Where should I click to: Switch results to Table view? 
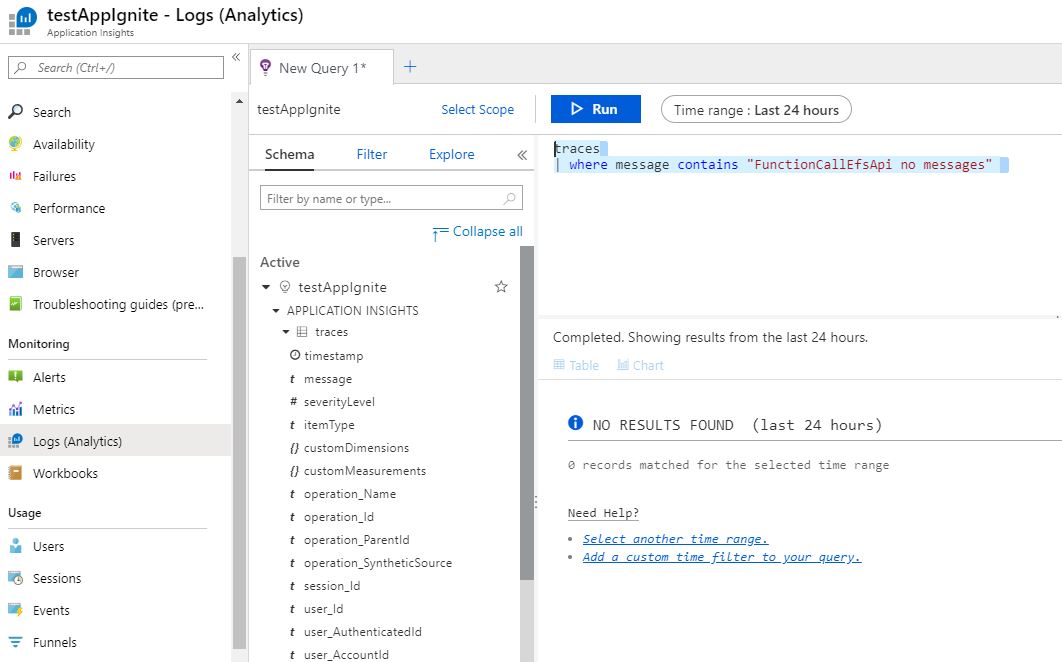pos(576,365)
